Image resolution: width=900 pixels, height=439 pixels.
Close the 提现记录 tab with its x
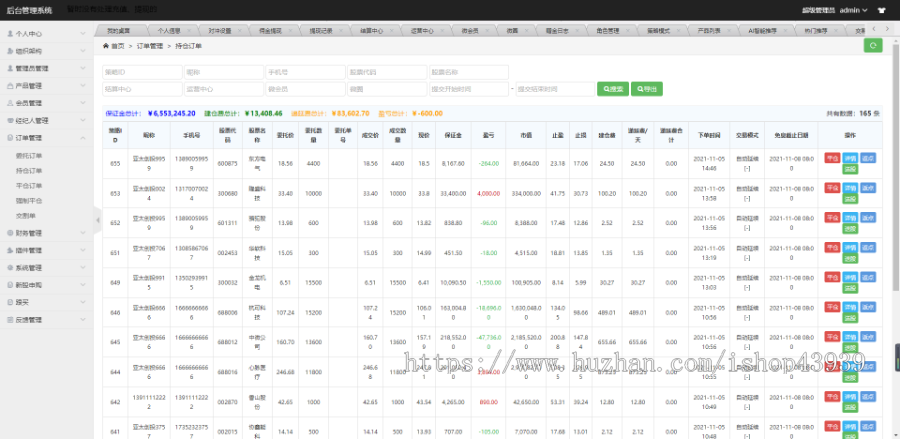pos(343,31)
